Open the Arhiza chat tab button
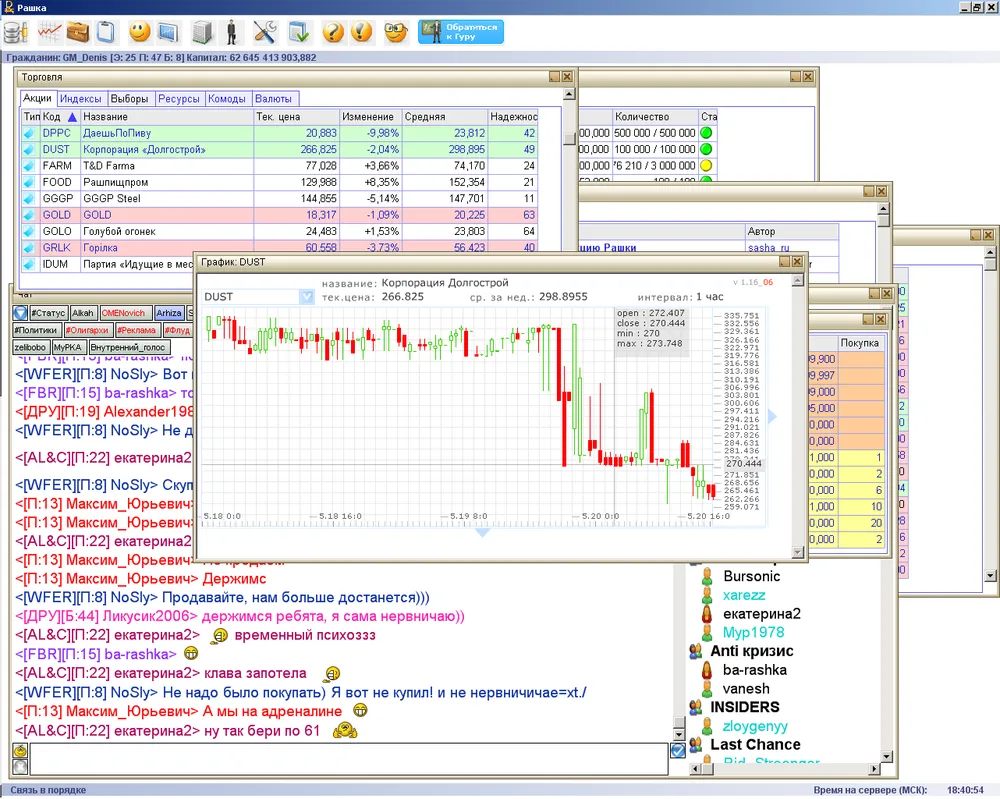This screenshot has height=799, width=1000. click(169, 313)
